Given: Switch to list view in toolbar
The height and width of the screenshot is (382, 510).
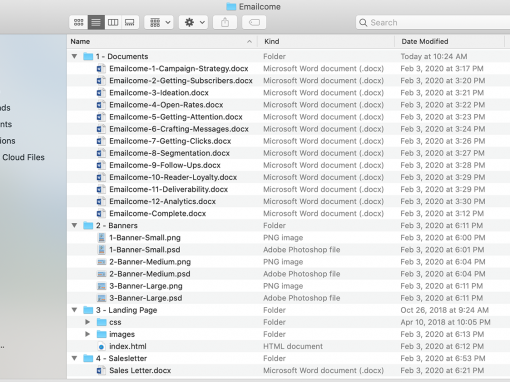Looking at the screenshot, I should point(96,23).
